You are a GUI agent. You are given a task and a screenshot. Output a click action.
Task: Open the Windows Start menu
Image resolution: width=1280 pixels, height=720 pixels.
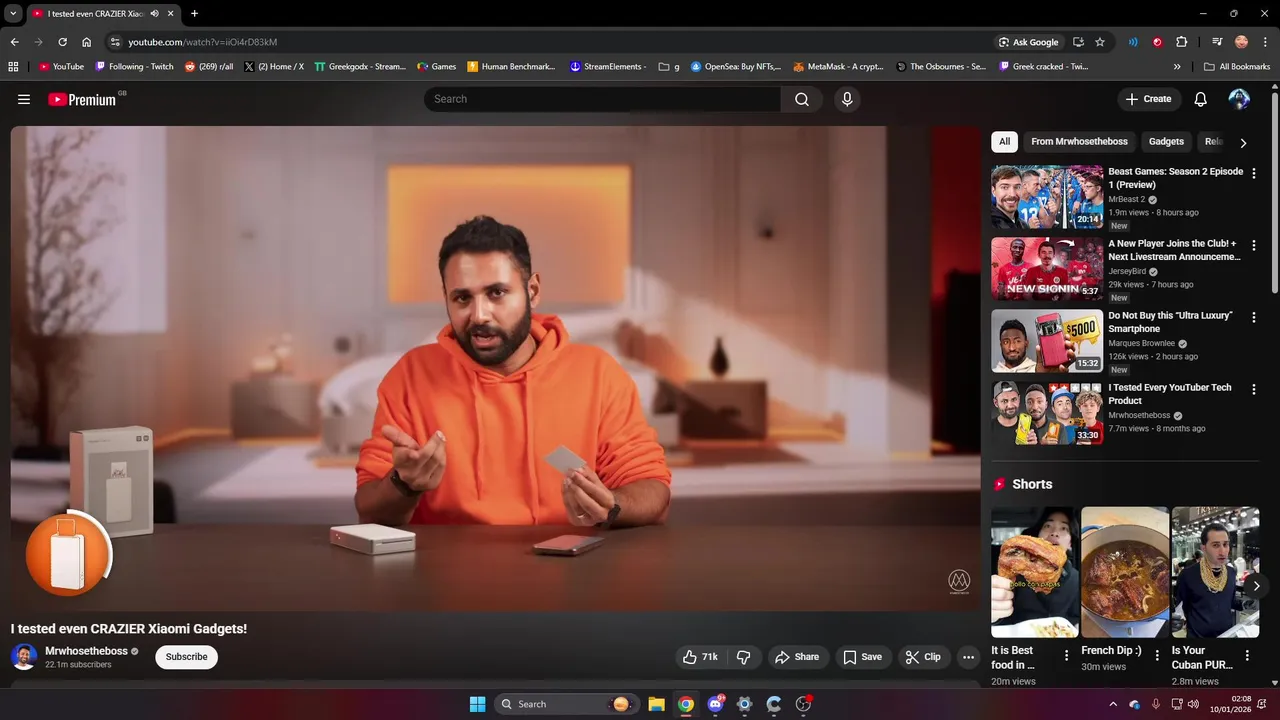coord(477,704)
